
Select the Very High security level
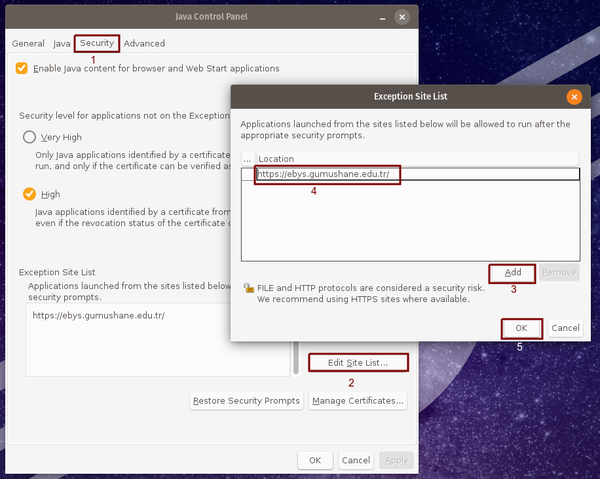[30, 137]
